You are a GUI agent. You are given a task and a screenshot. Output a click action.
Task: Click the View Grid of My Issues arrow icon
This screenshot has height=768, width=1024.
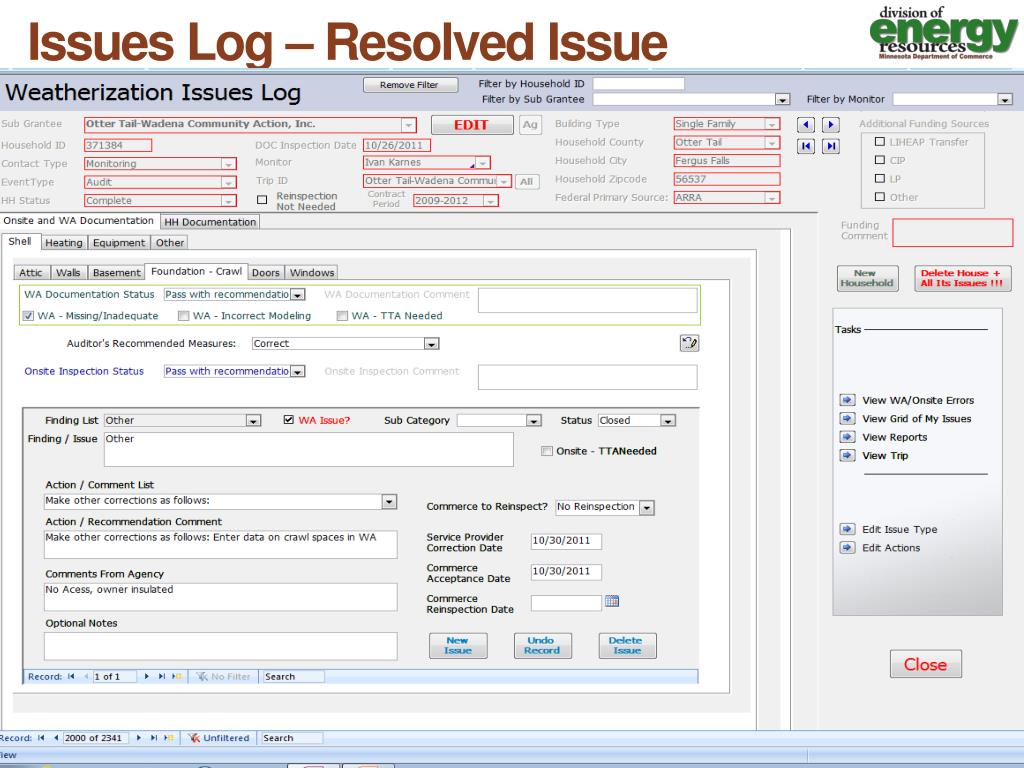(847, 419)
